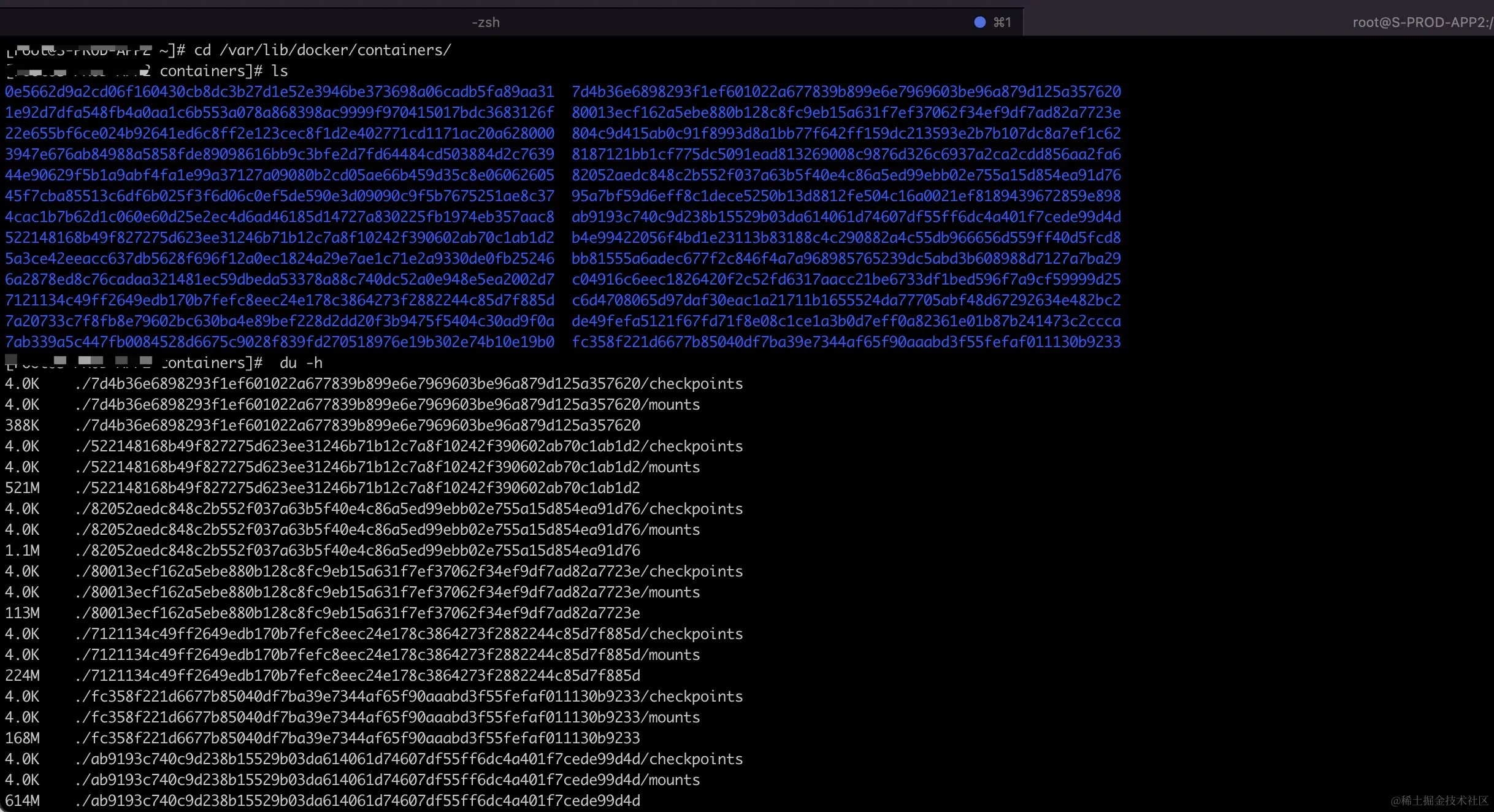Click the 1.1M size value
This screenshot has height=812, width=1494.
click(x=22, y=551)
